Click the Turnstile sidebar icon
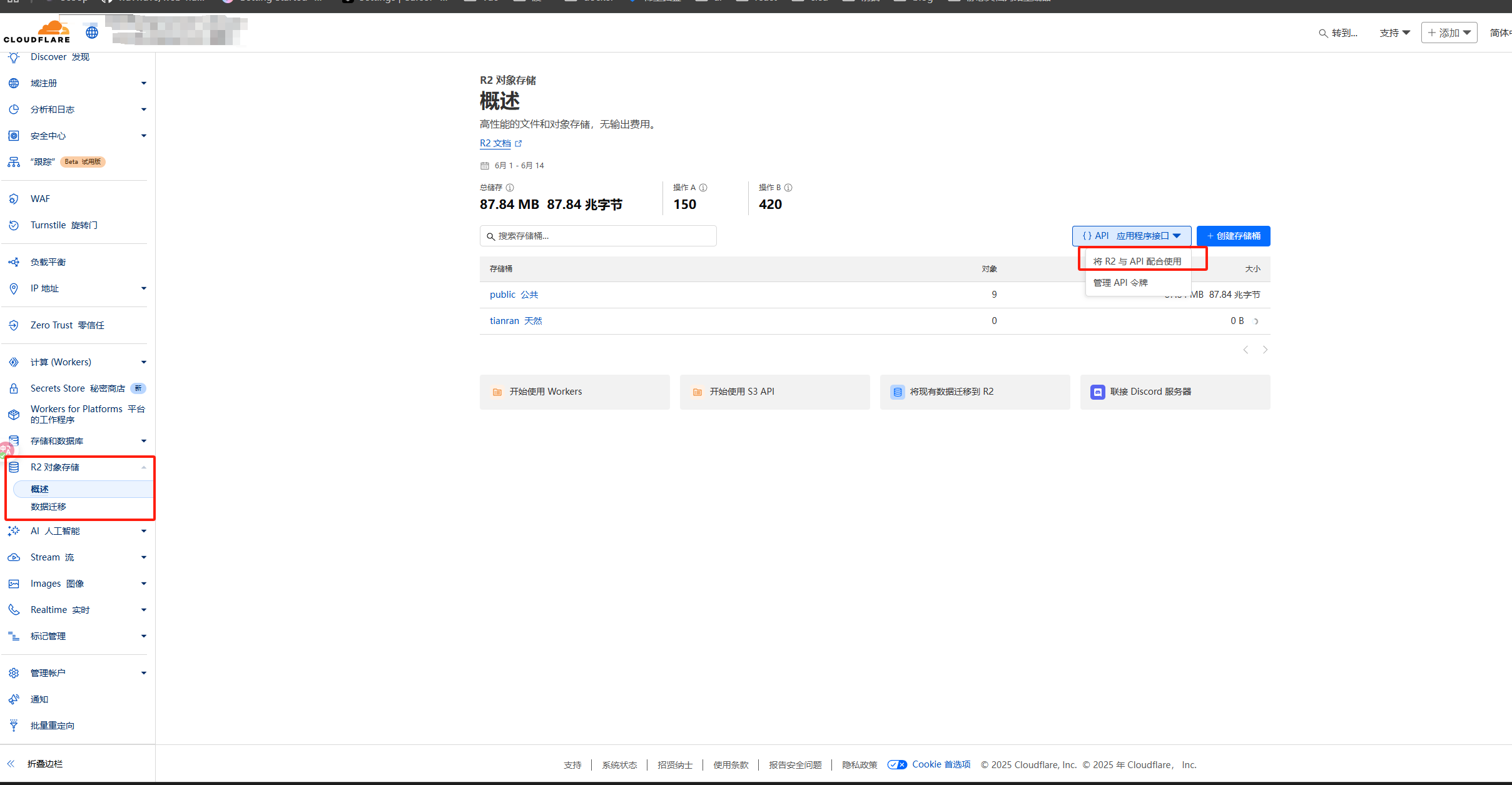Screen dimensions: 1512x785 14,225
